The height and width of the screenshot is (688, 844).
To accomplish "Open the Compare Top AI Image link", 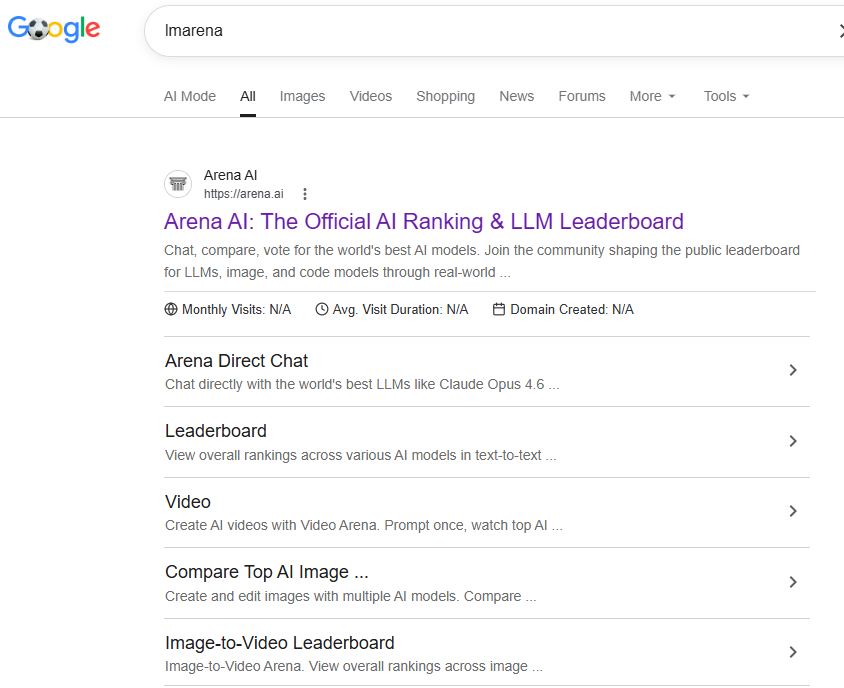I will click(266, 572).
